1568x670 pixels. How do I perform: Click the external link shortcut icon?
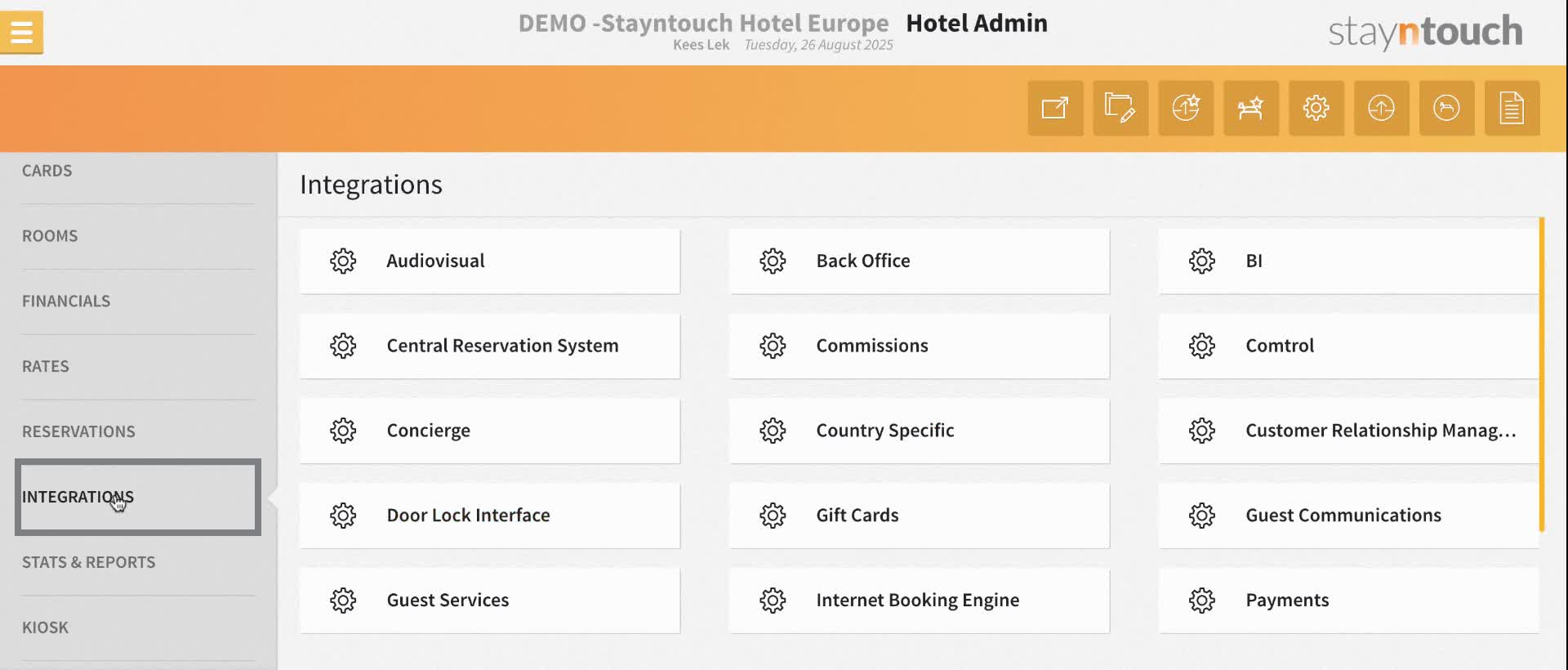[x=1055, y=108]
